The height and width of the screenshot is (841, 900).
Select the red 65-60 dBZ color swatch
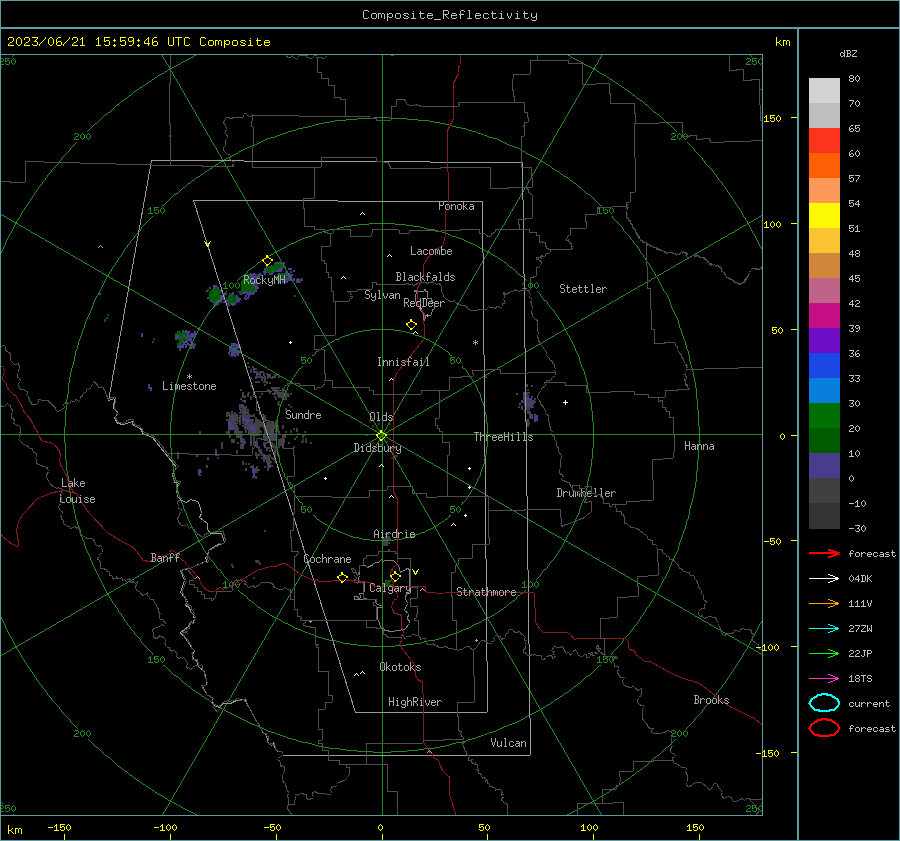(x=824, y=141)
